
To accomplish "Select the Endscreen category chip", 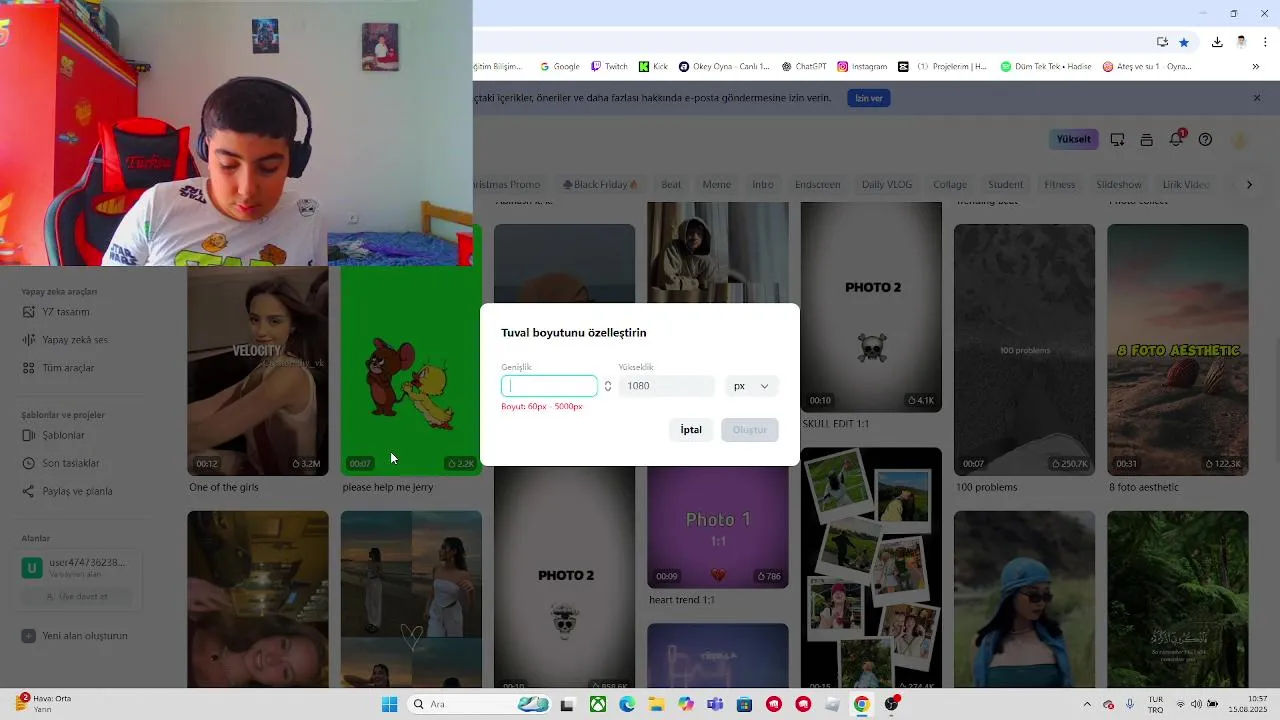I will [x=818, y=185].
